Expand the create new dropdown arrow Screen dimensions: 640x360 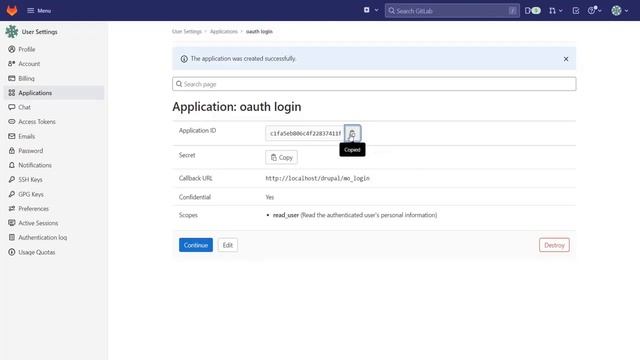(376, 11)
